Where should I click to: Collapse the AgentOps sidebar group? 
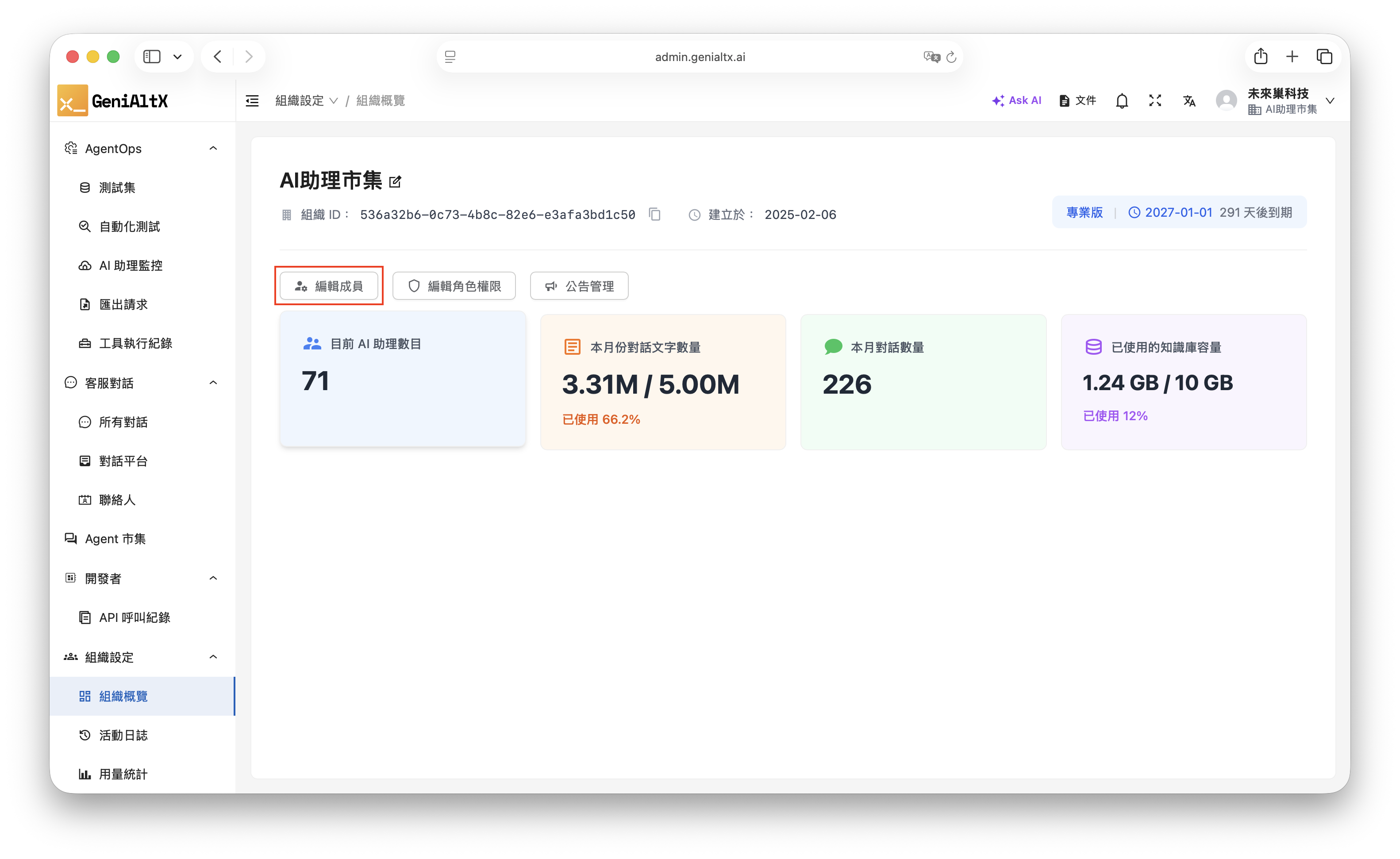(213, 148)
